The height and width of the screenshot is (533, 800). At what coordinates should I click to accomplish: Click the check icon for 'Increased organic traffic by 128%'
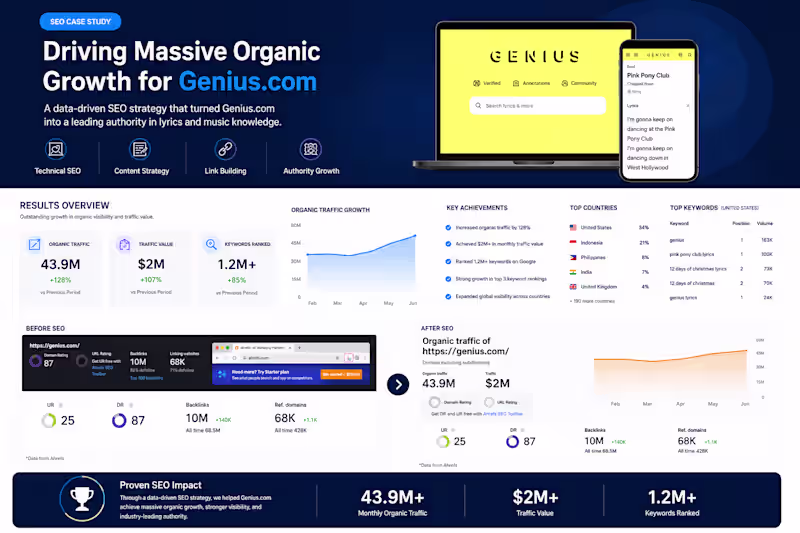448,227
